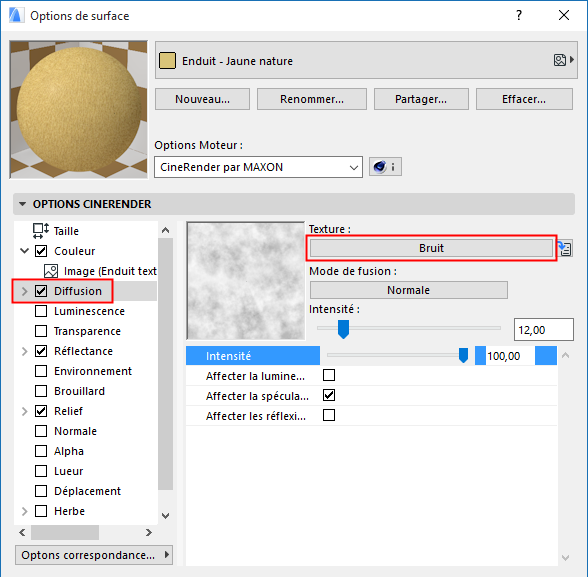This screenshot has width=588, height=577.
Task: Click the CineRender info icon button
Action: tap(385, 166)
